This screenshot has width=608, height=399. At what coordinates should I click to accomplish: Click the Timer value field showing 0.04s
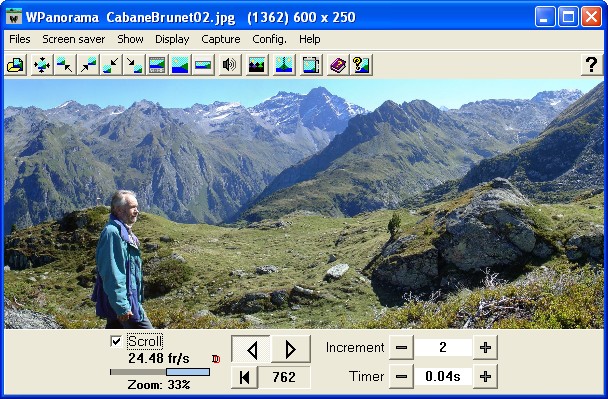coord(443,376)
